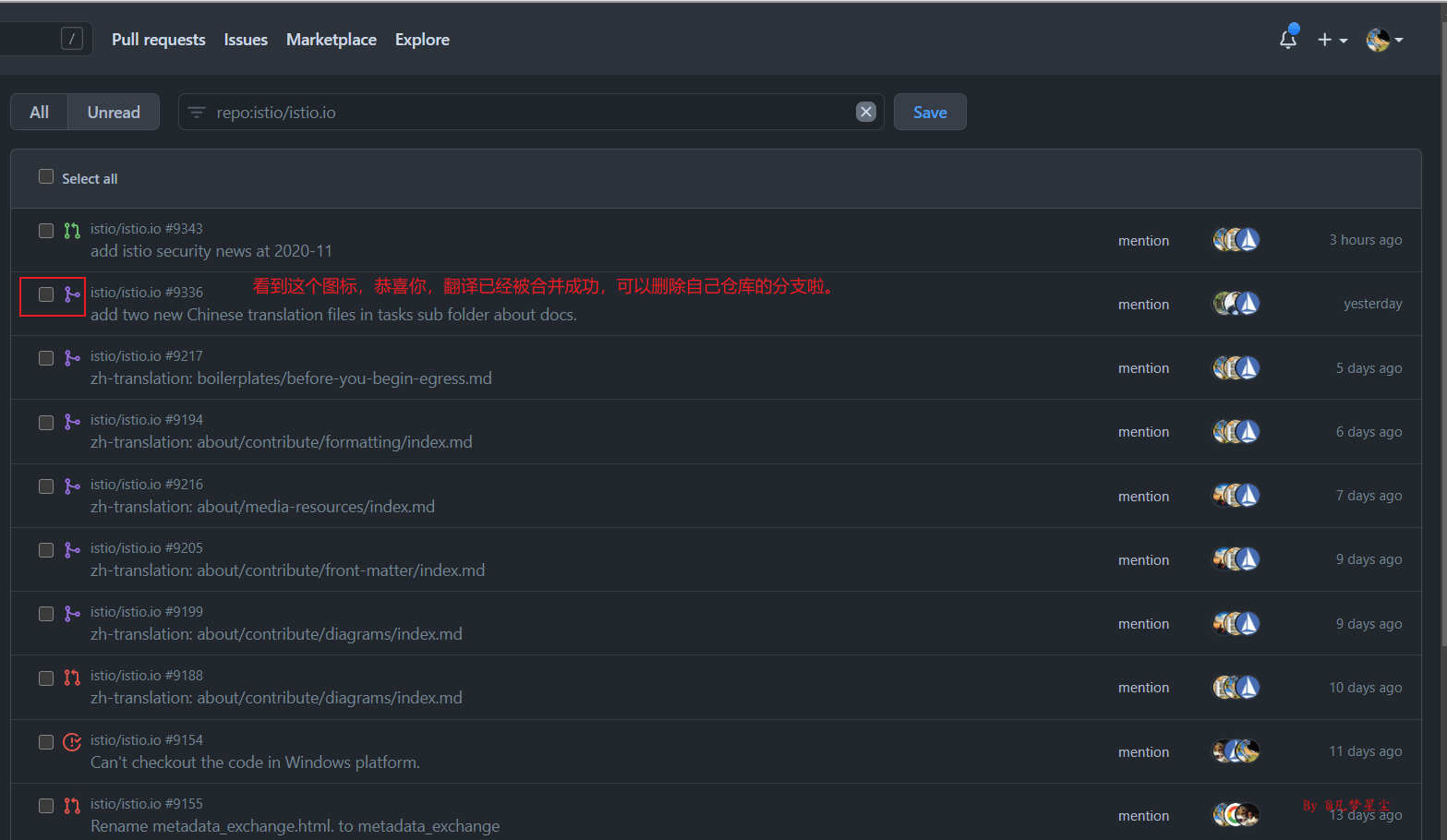Click the merged icon for #9336
The height and width of the screenshot is (840, 1447).
[72, 294]
